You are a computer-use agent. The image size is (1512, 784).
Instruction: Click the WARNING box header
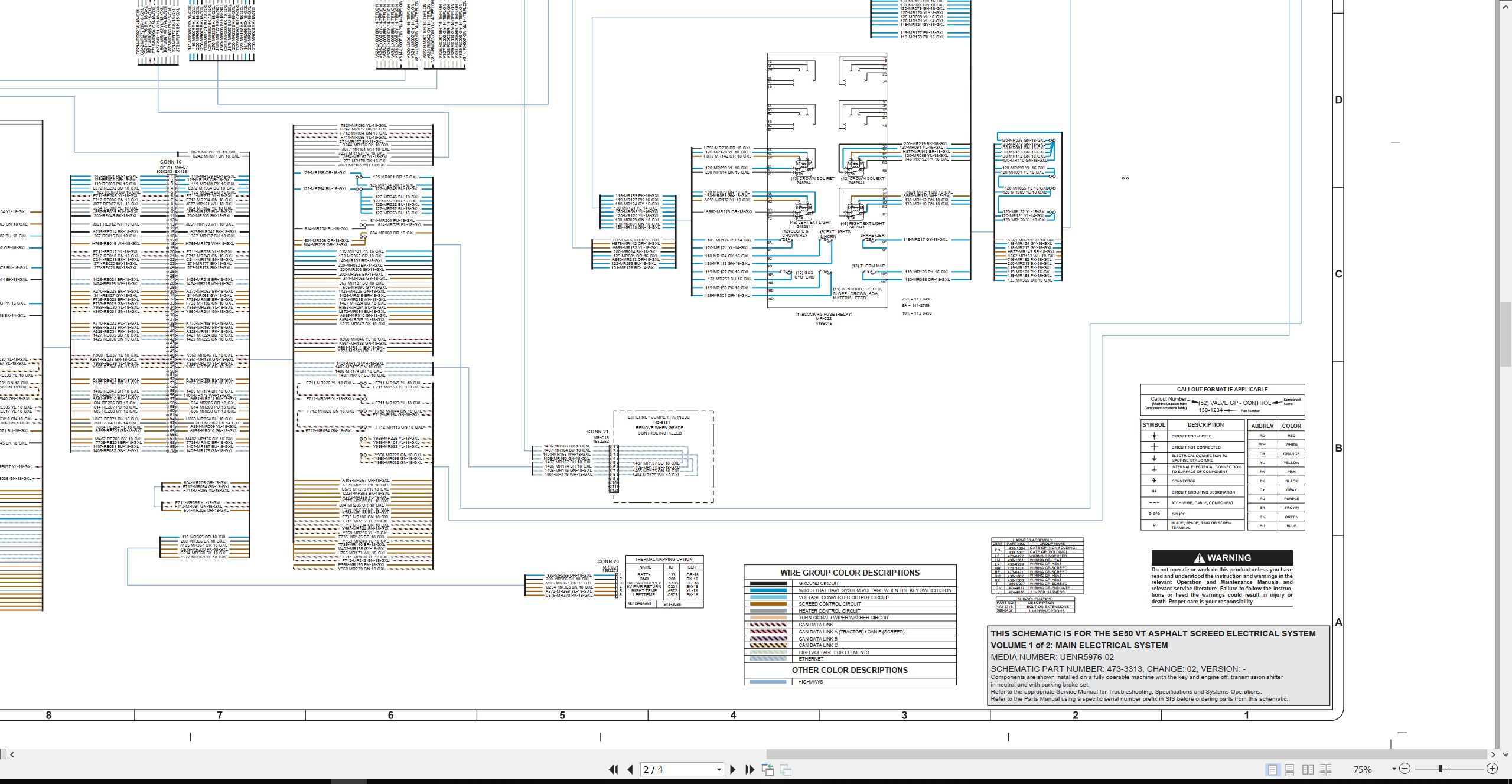[1222, 558]
